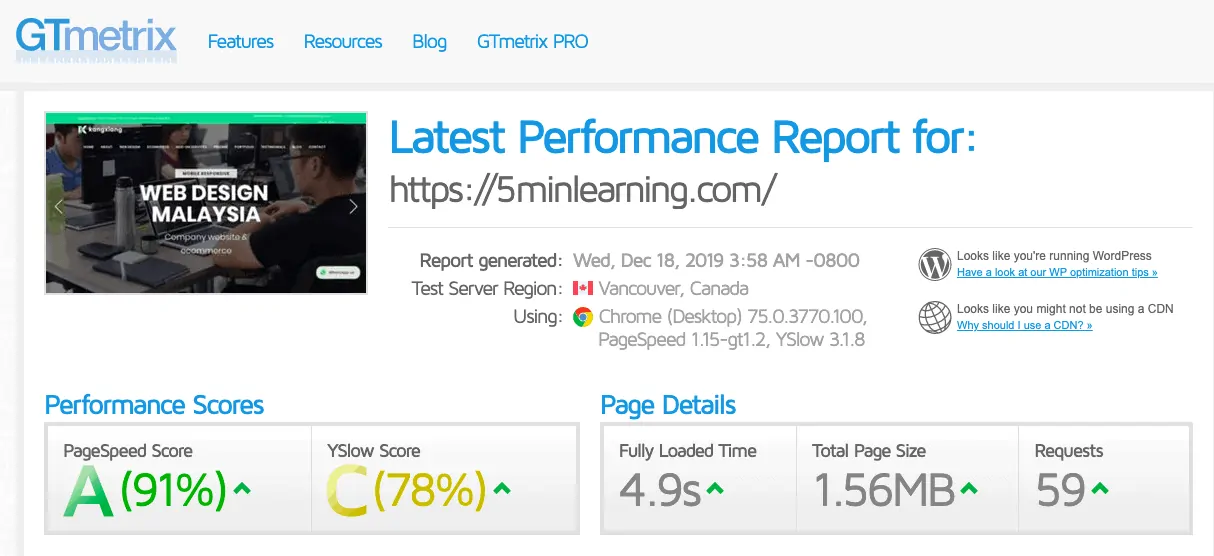The width and height of the screenshot is (1214, 556).
Task: Click 'Chrome (Desktop) 75.0.3770.100,' text
Action: [x=733, y=317]
